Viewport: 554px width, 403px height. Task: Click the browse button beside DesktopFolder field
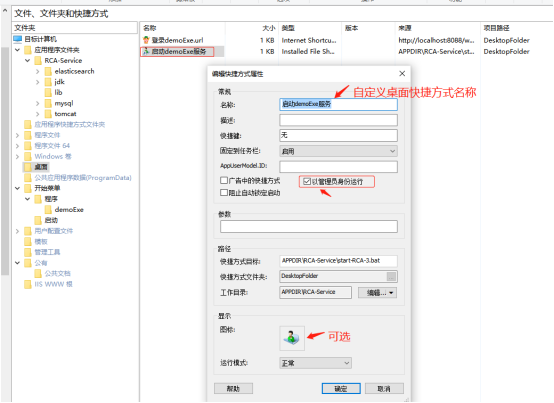tap(391, 276)
